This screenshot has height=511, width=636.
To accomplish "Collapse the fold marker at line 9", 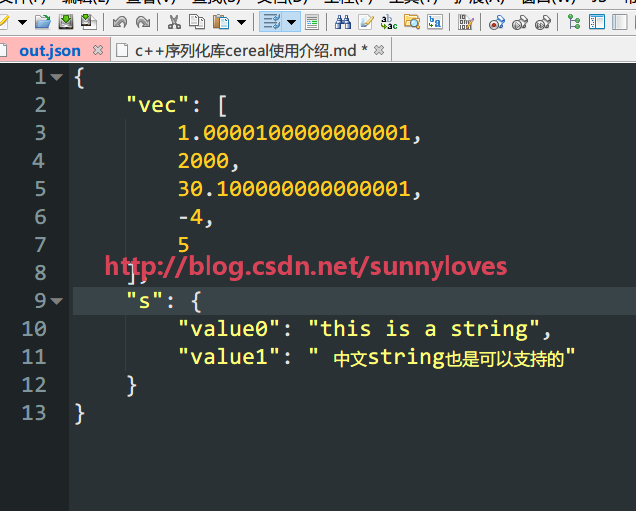I will pyautogui.click(x=56, y=301).
